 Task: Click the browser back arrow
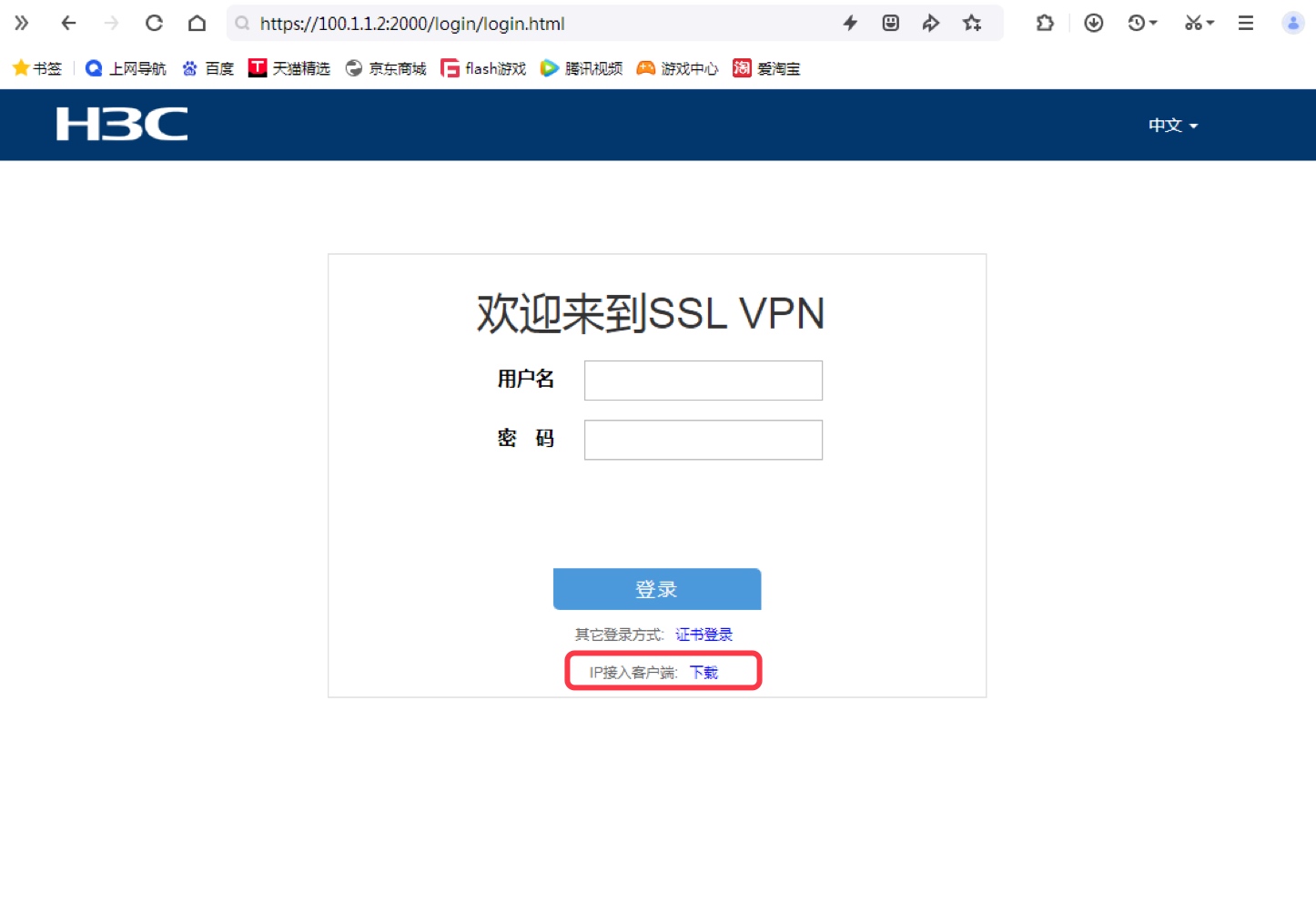point(68,24)
